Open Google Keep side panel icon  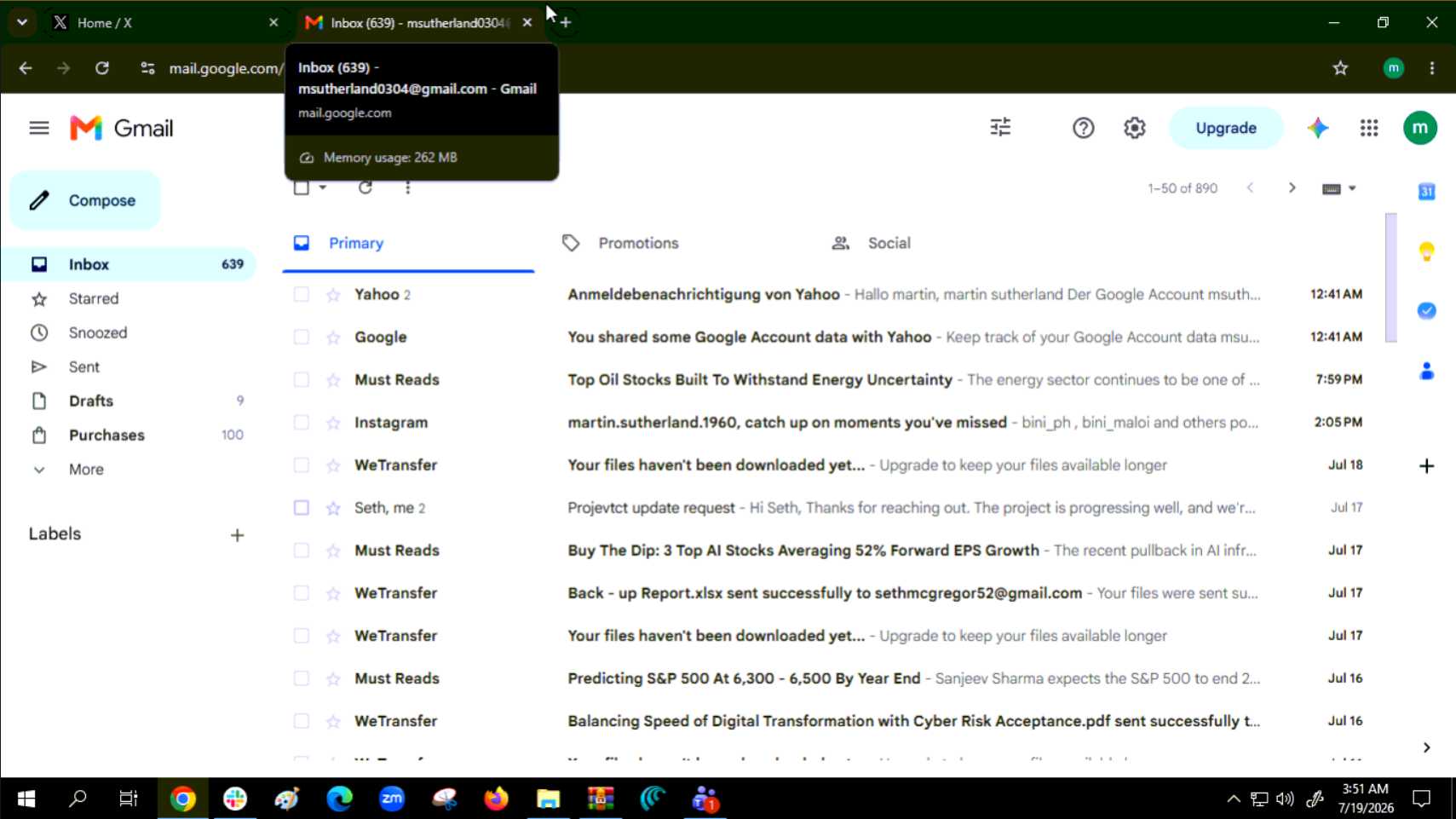tap(1426, 251)
